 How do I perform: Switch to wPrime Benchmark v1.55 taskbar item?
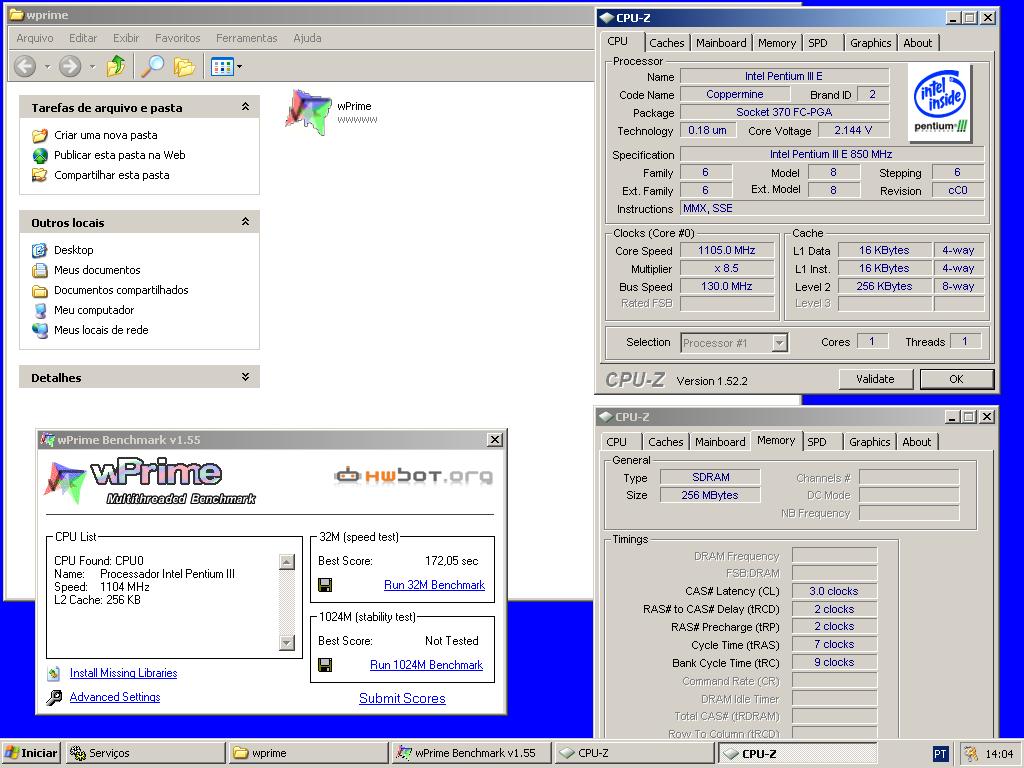coord(471,754)
